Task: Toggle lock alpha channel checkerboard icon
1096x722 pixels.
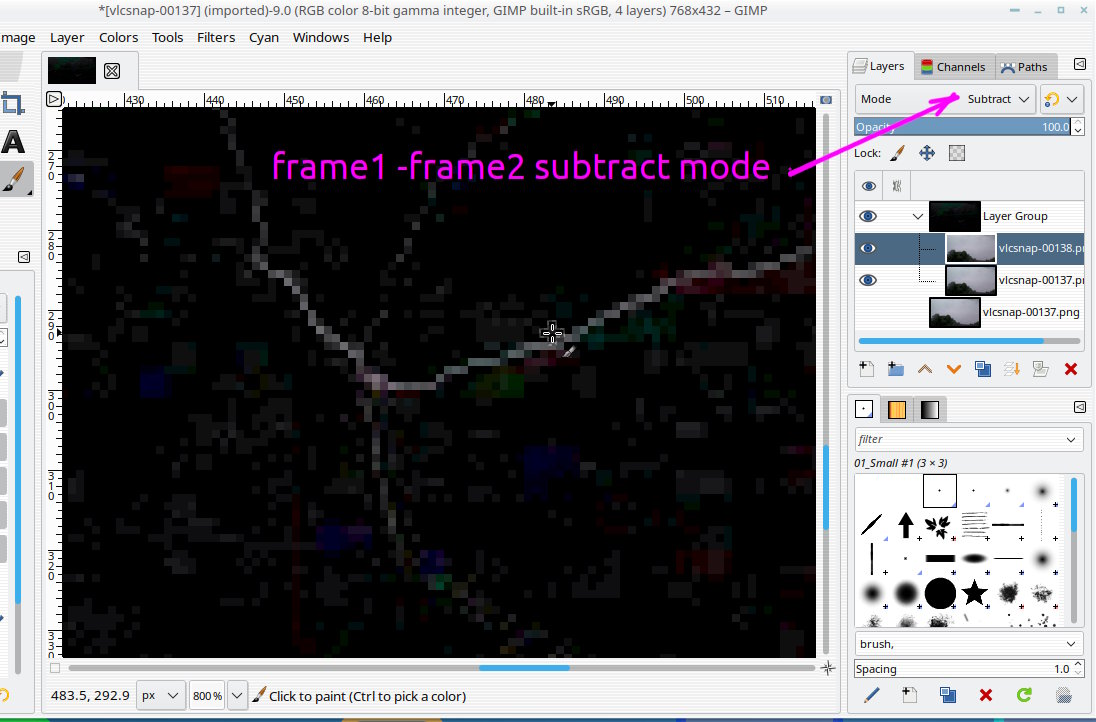Action: [x=957, y=153]
